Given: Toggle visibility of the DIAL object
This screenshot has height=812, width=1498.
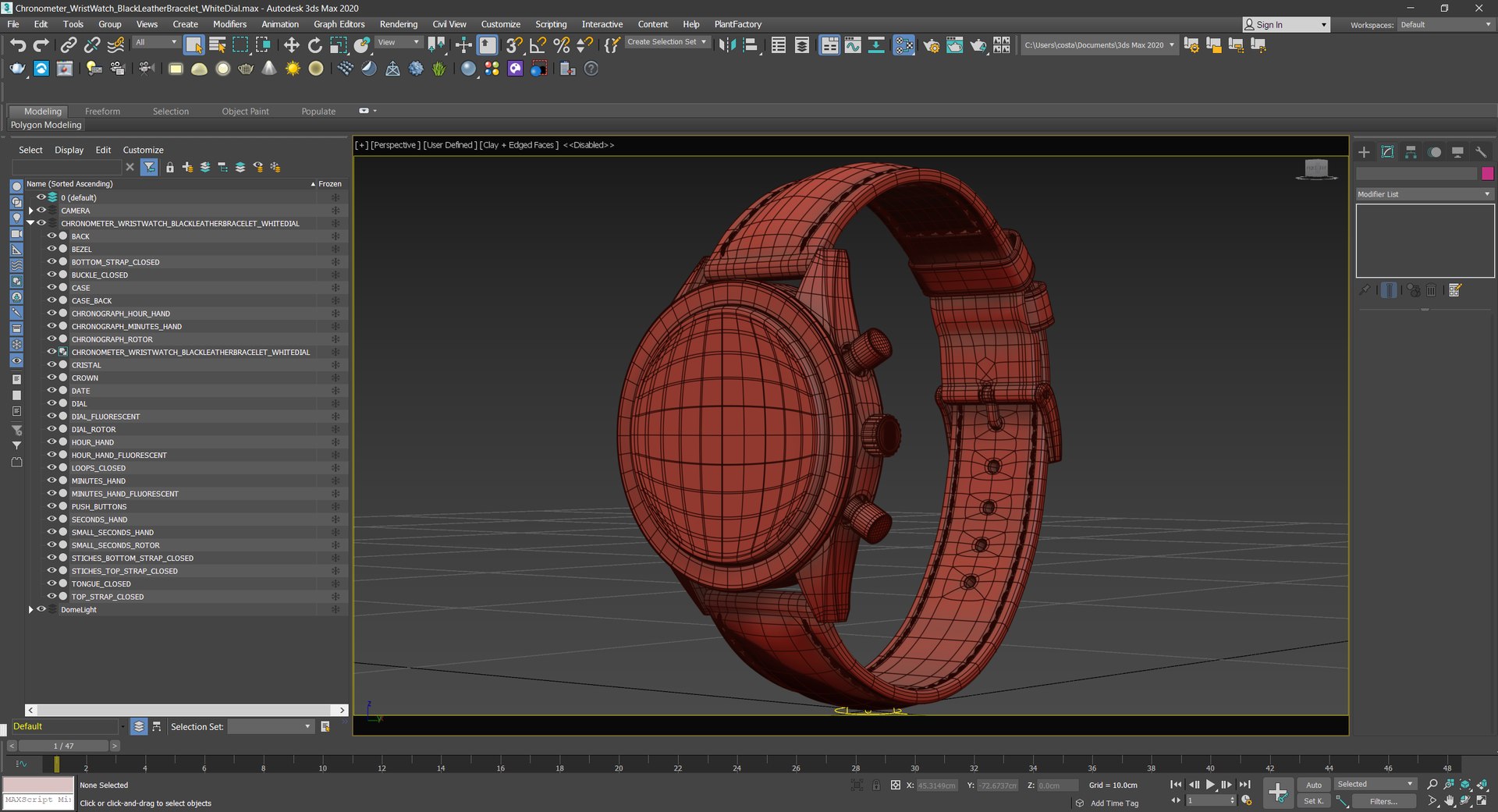Looking at the screenshot, I should click(x=51, y=403).
